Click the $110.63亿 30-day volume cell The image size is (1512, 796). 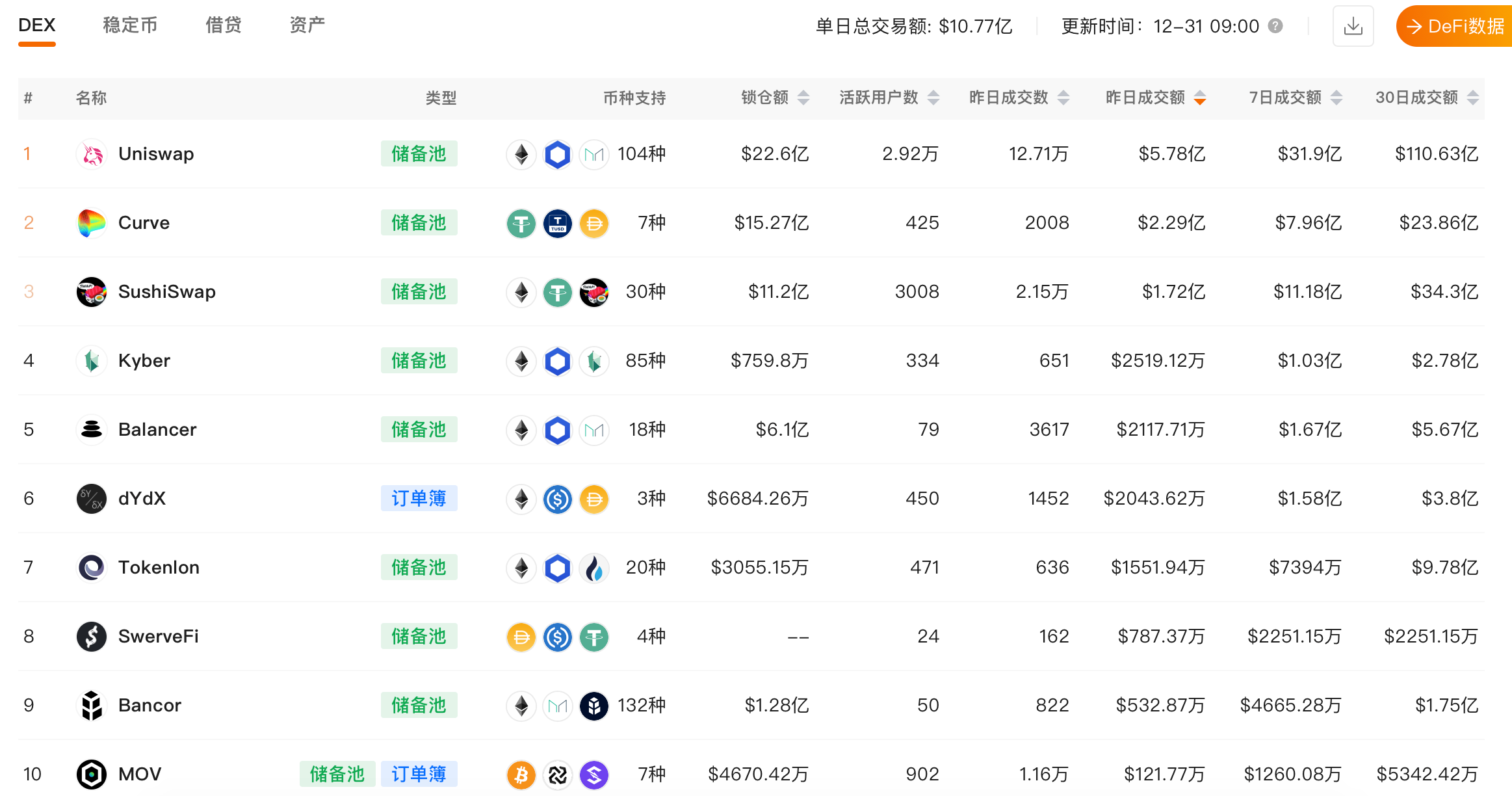(1437, 154)
